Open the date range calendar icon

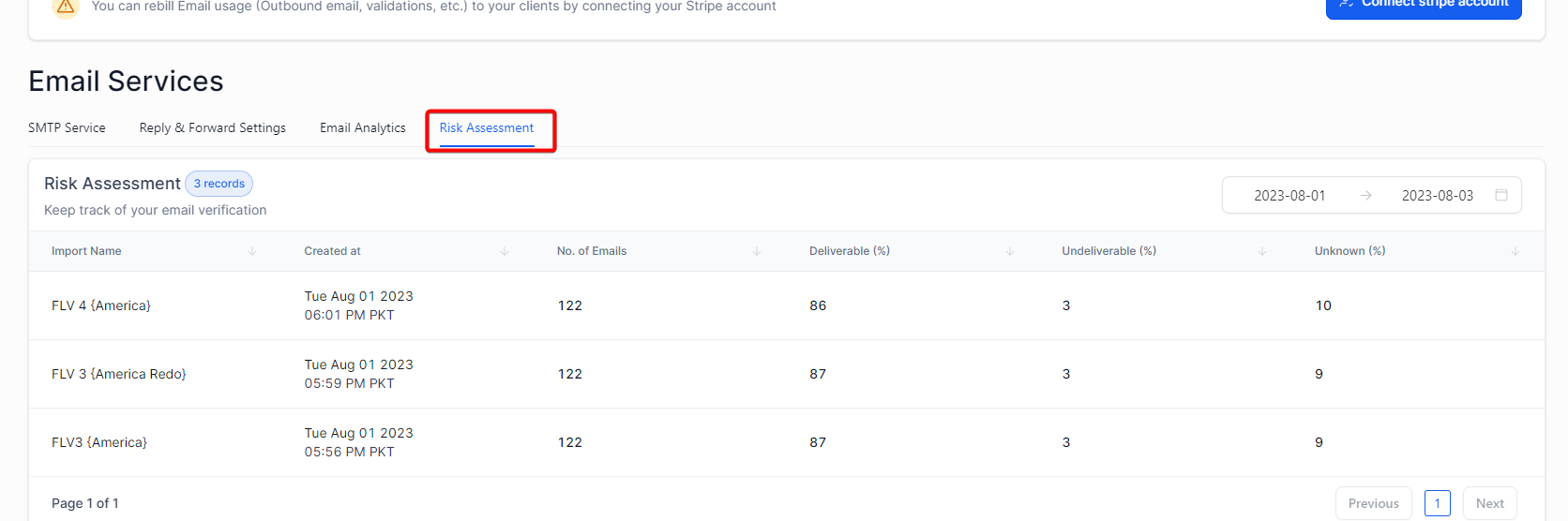coord(1501,195)
